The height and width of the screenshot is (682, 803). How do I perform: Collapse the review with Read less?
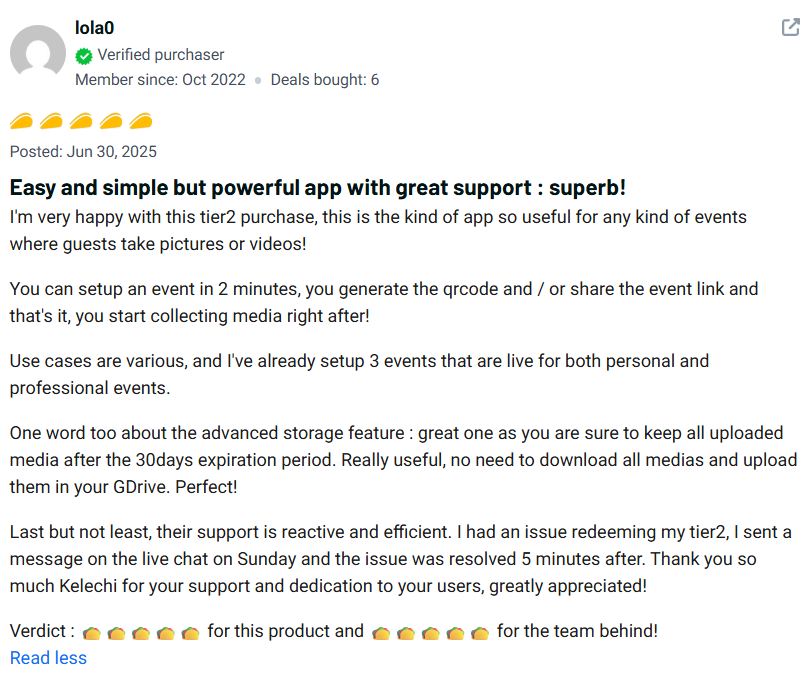tap(48, 658)
